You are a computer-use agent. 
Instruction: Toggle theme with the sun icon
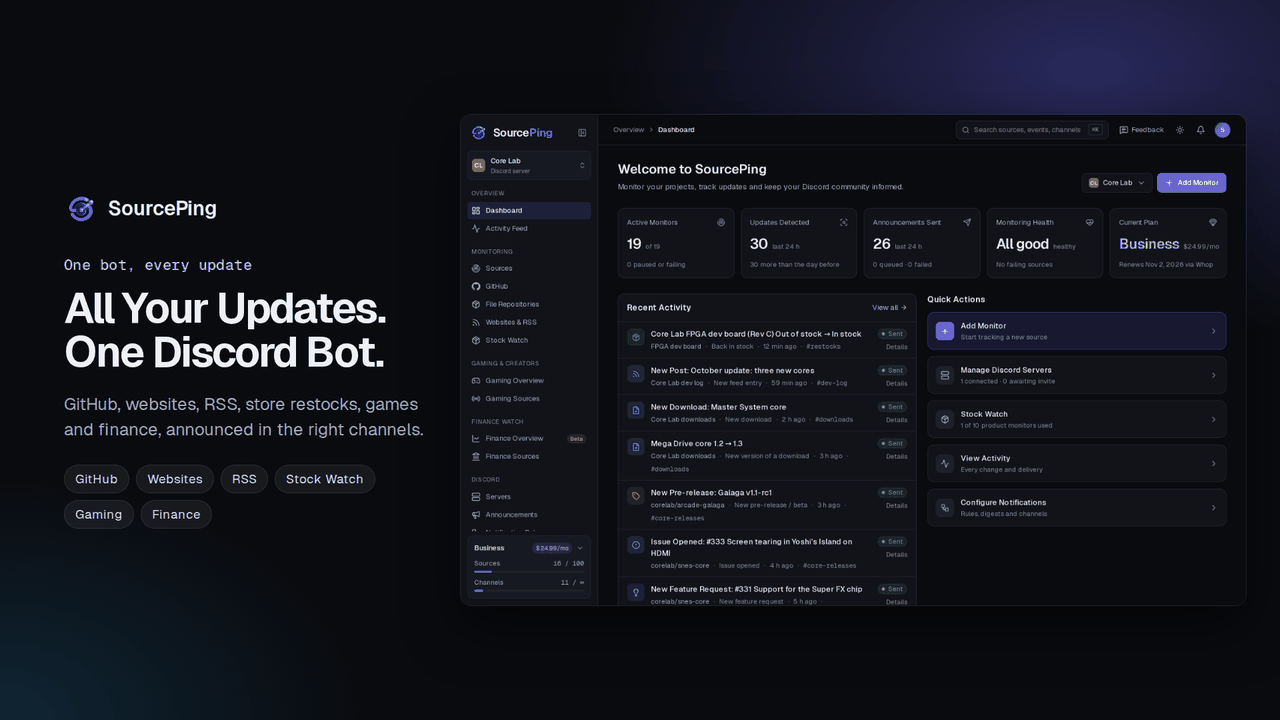(1180, 130)
